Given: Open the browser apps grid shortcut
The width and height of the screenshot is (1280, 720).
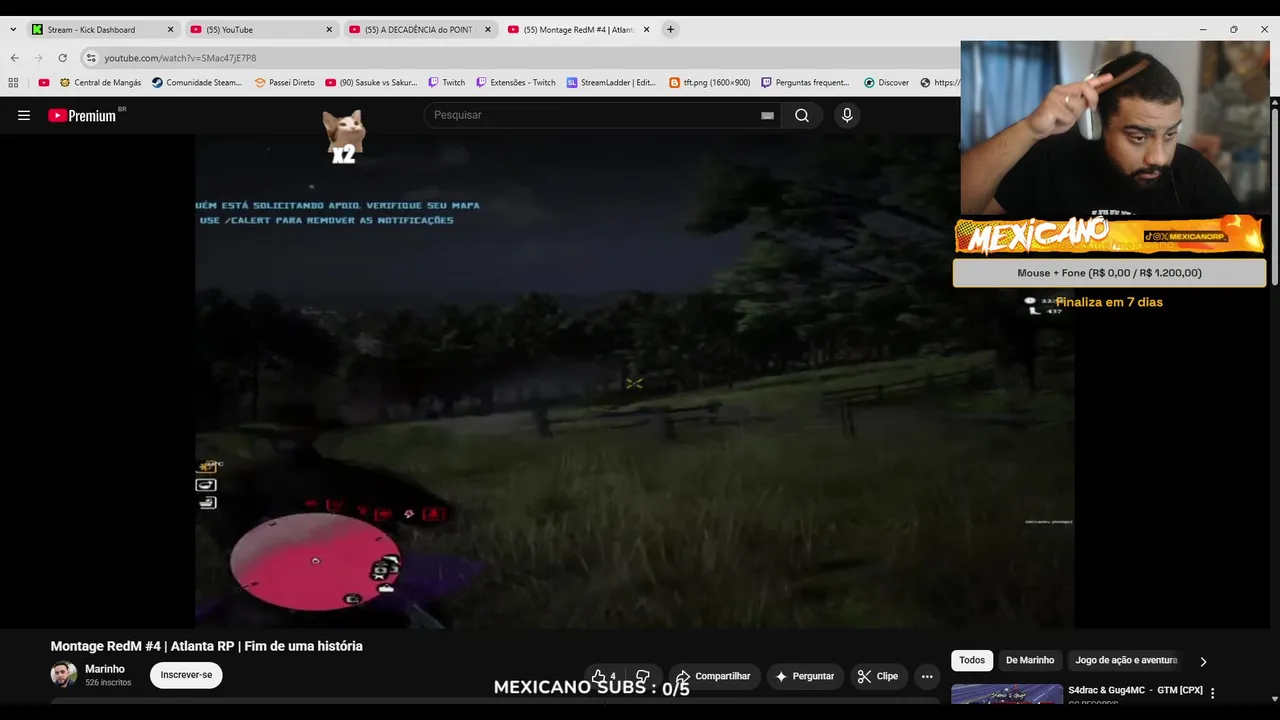Looking at the screenshot, I should (x=13, y=83).
